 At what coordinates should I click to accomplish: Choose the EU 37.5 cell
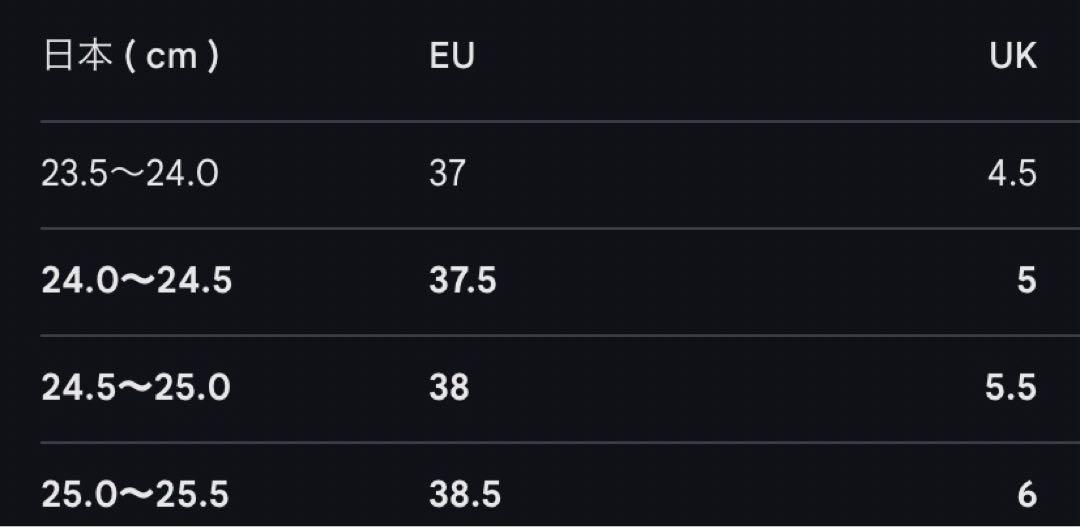(463, 281)
